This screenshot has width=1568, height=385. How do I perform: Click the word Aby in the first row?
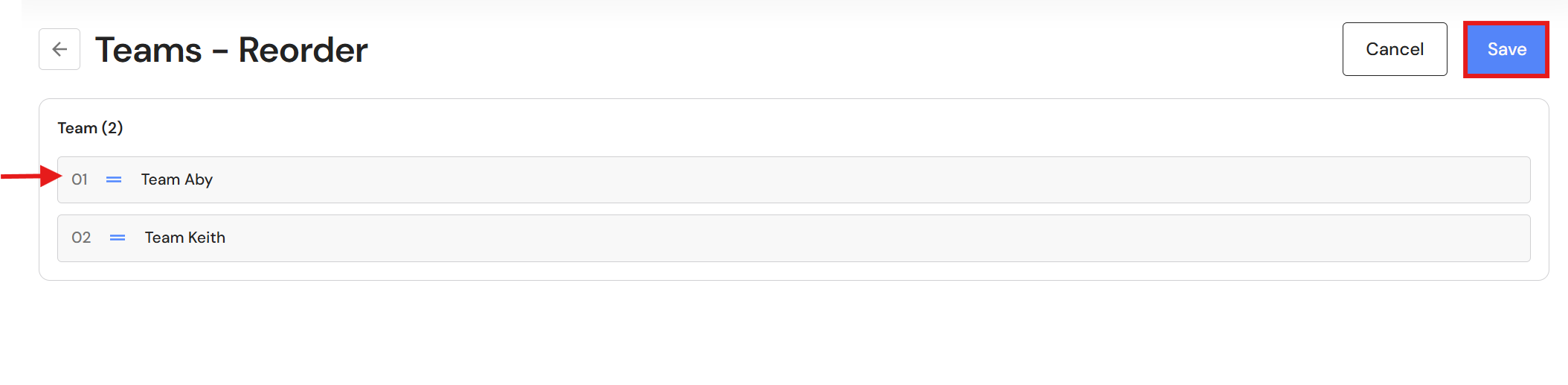pyautogui.click(x=199, y=179)
